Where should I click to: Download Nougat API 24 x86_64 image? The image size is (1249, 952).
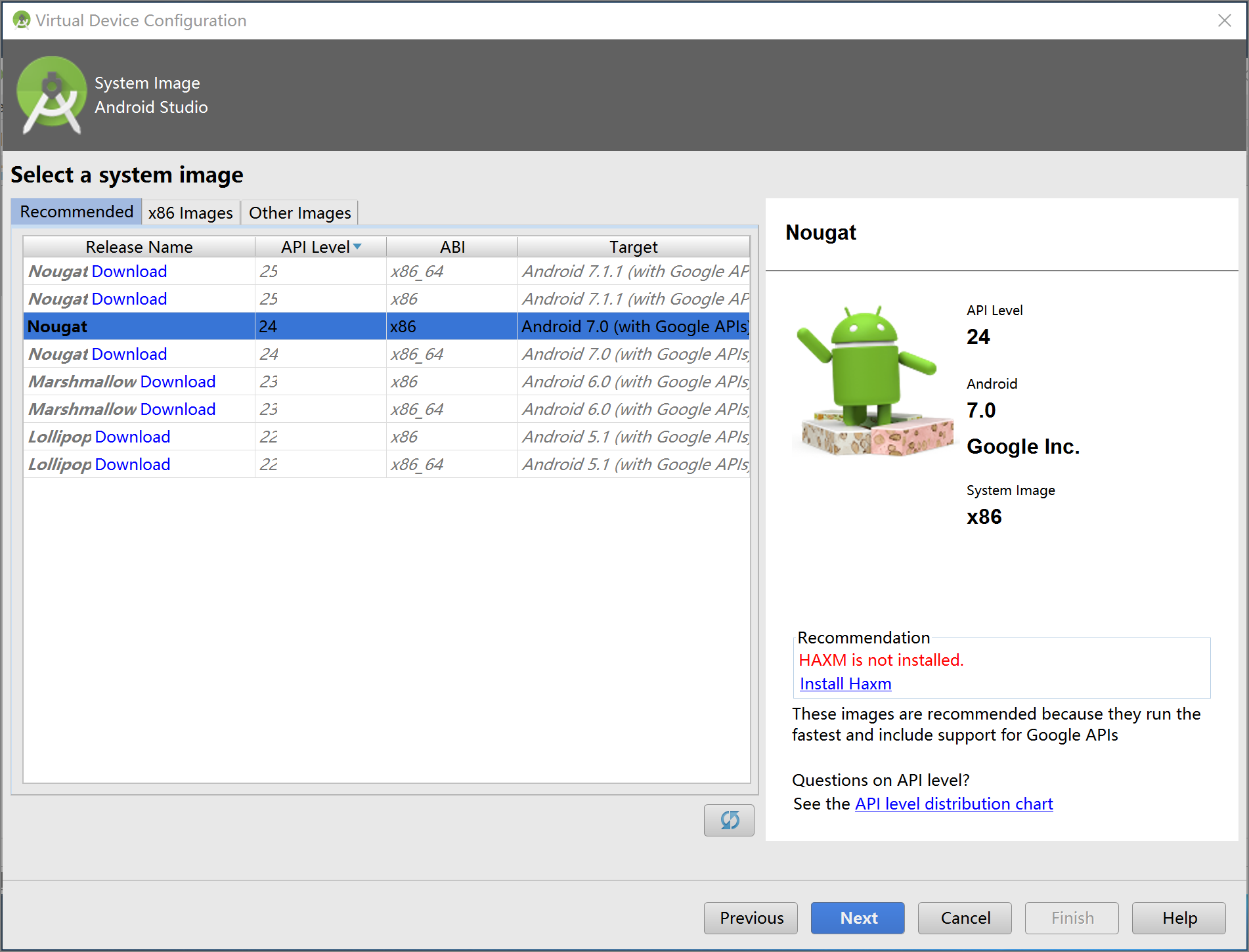[x=129, y=354]
